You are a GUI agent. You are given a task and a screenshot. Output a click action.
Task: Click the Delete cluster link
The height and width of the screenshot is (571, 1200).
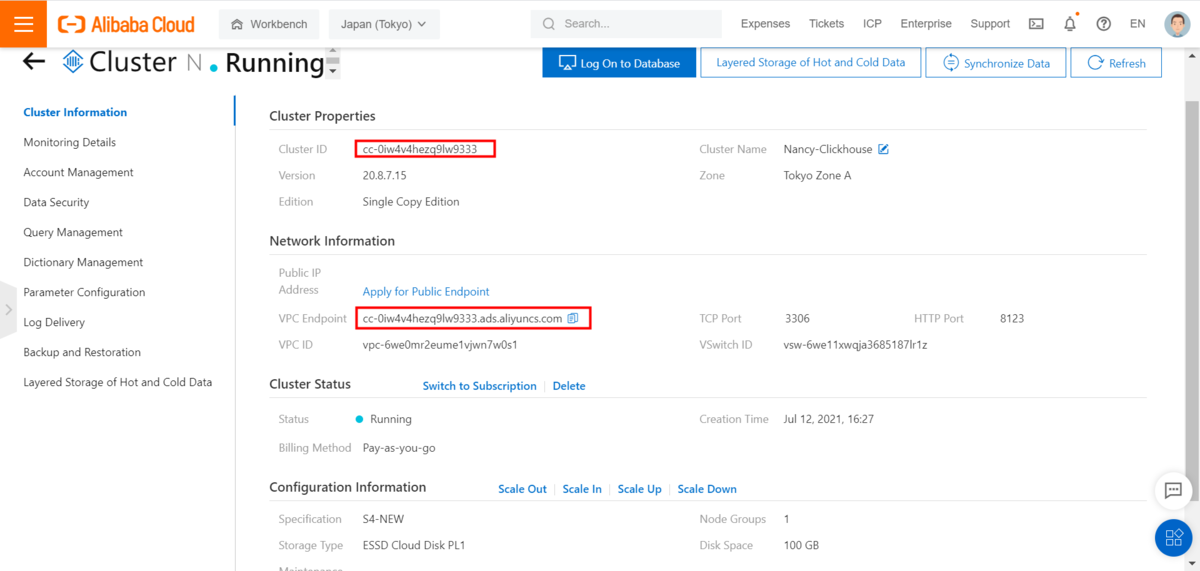[569, 385]
